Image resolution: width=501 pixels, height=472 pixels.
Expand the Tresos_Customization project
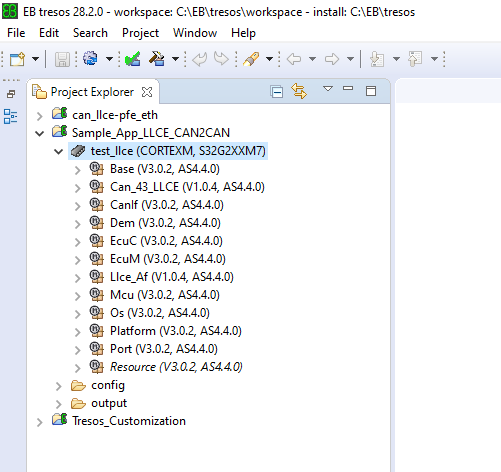(40, 422)
